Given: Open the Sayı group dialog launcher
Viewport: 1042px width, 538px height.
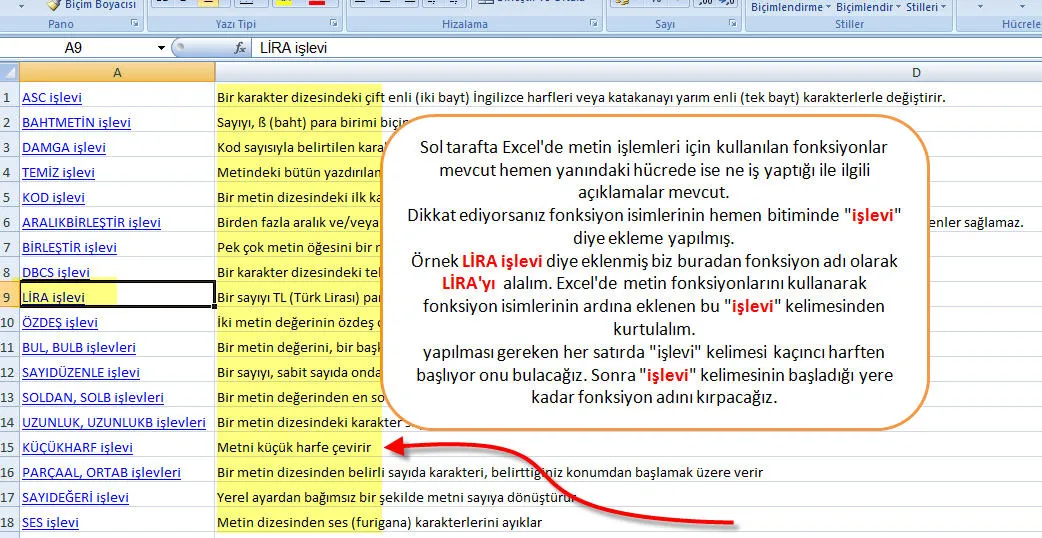Looking at the screenshot, I should tap(731, 23).
